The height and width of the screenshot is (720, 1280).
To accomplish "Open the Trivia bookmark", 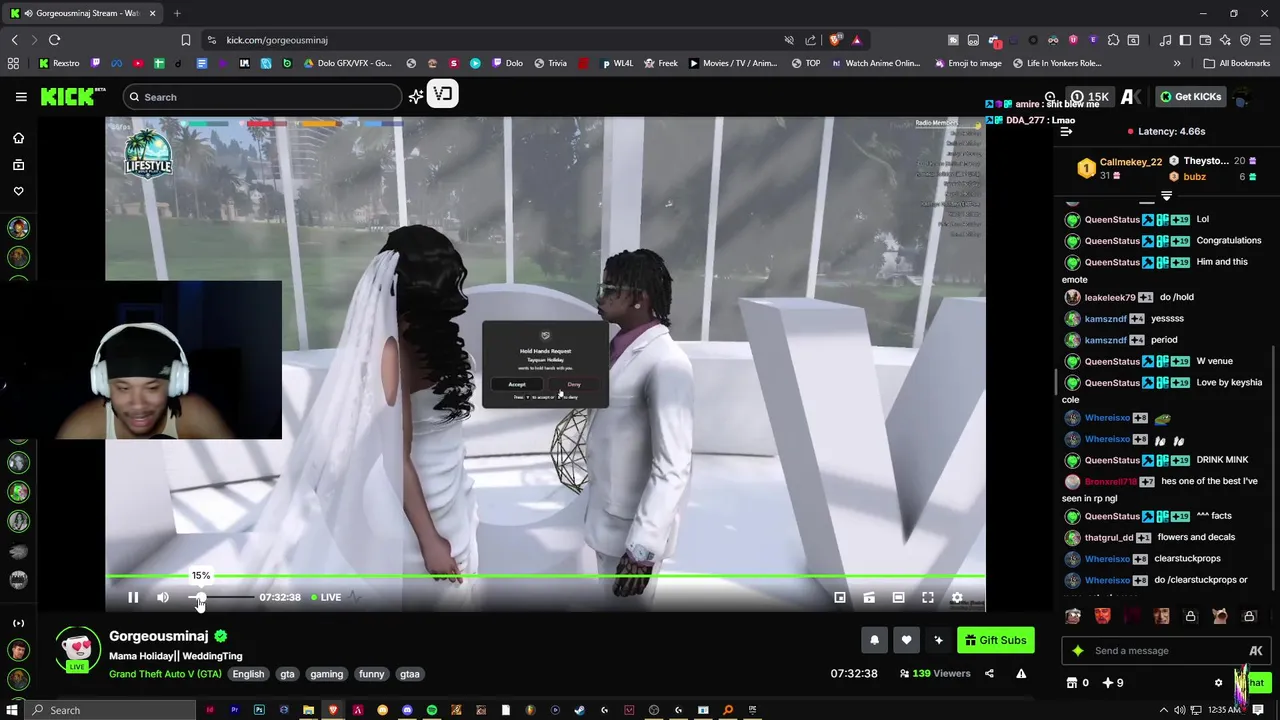I will click(550, 63).
